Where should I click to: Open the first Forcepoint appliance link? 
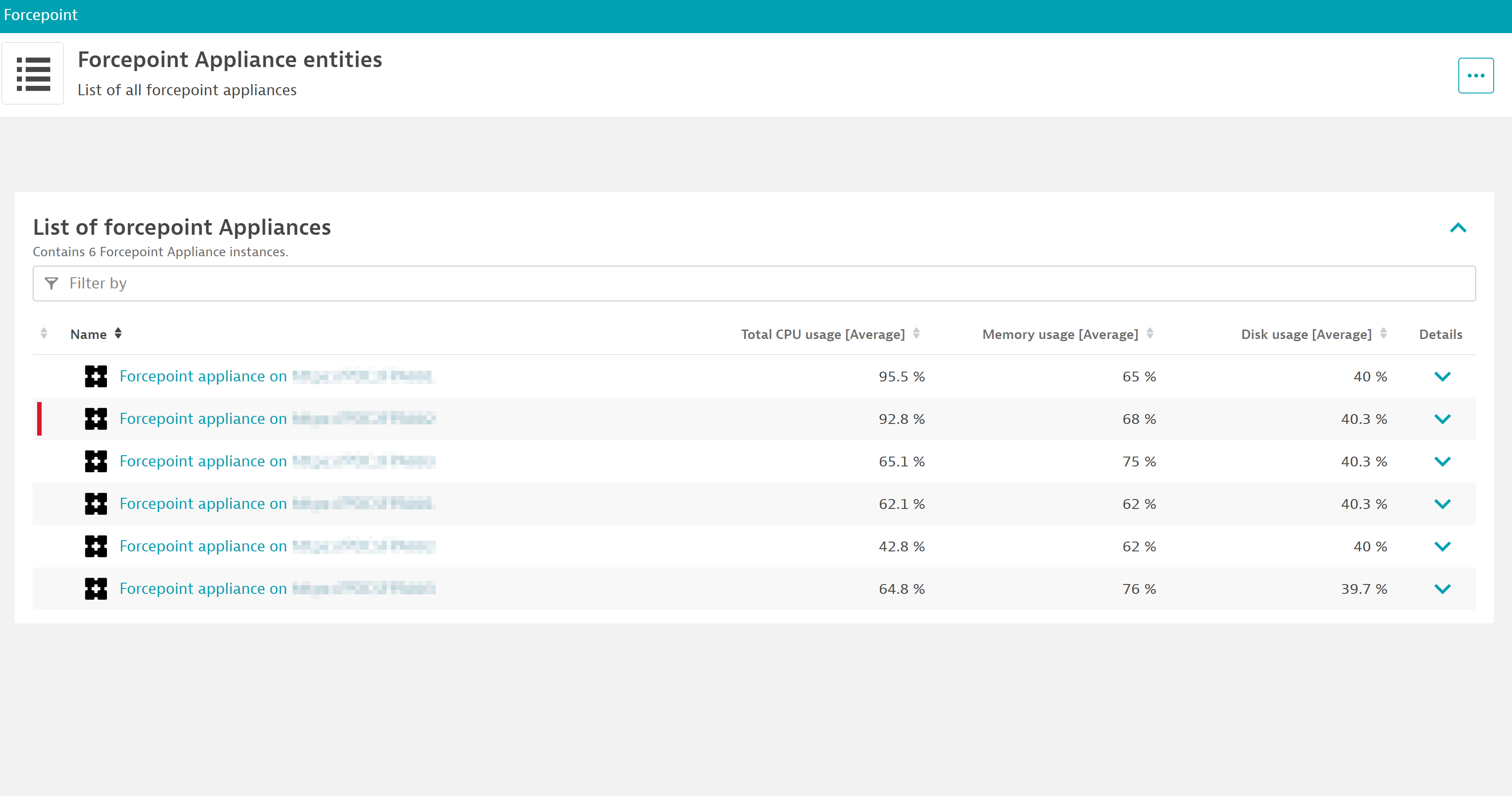[203, 376]
